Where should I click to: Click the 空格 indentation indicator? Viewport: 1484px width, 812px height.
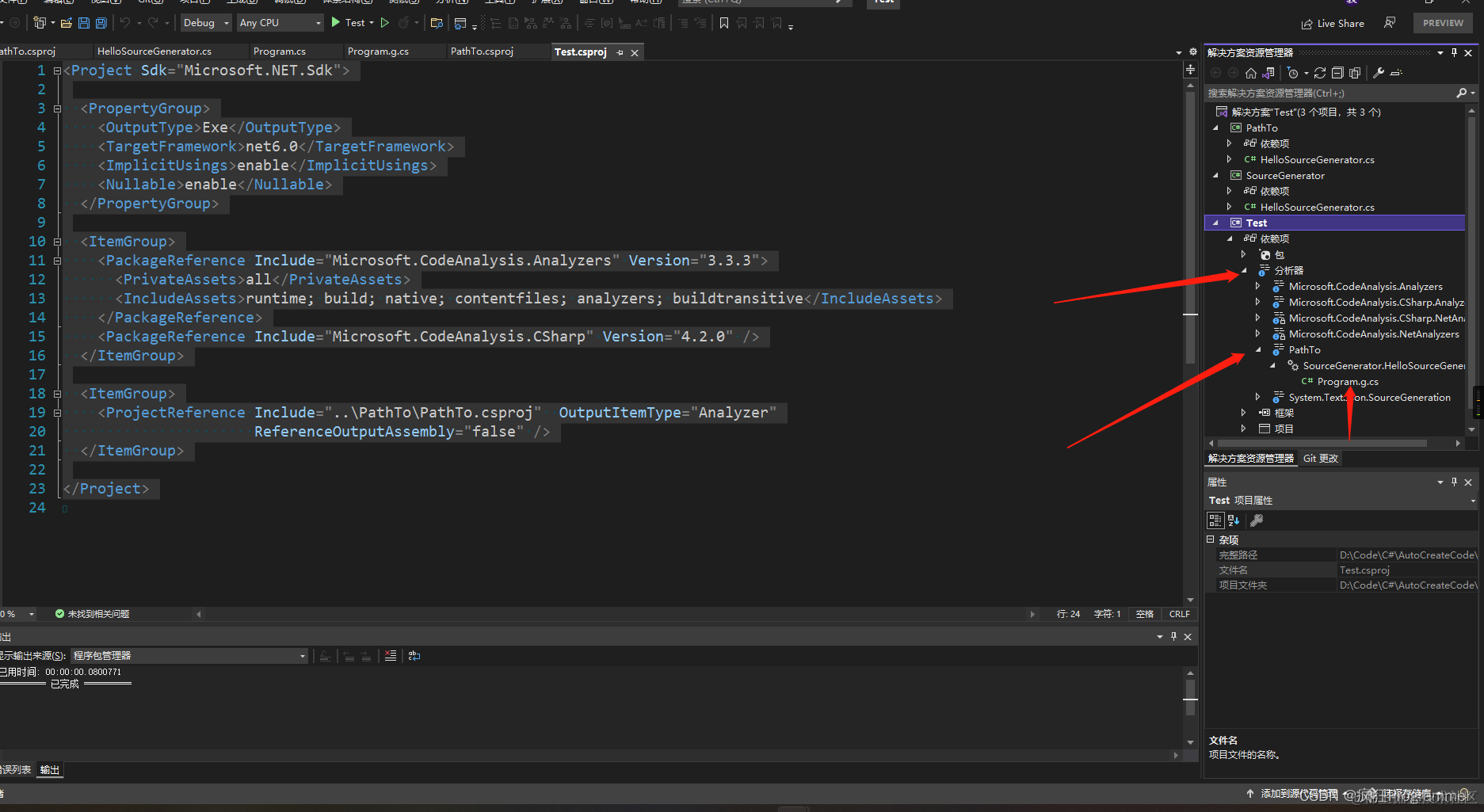coord(1145,614)
